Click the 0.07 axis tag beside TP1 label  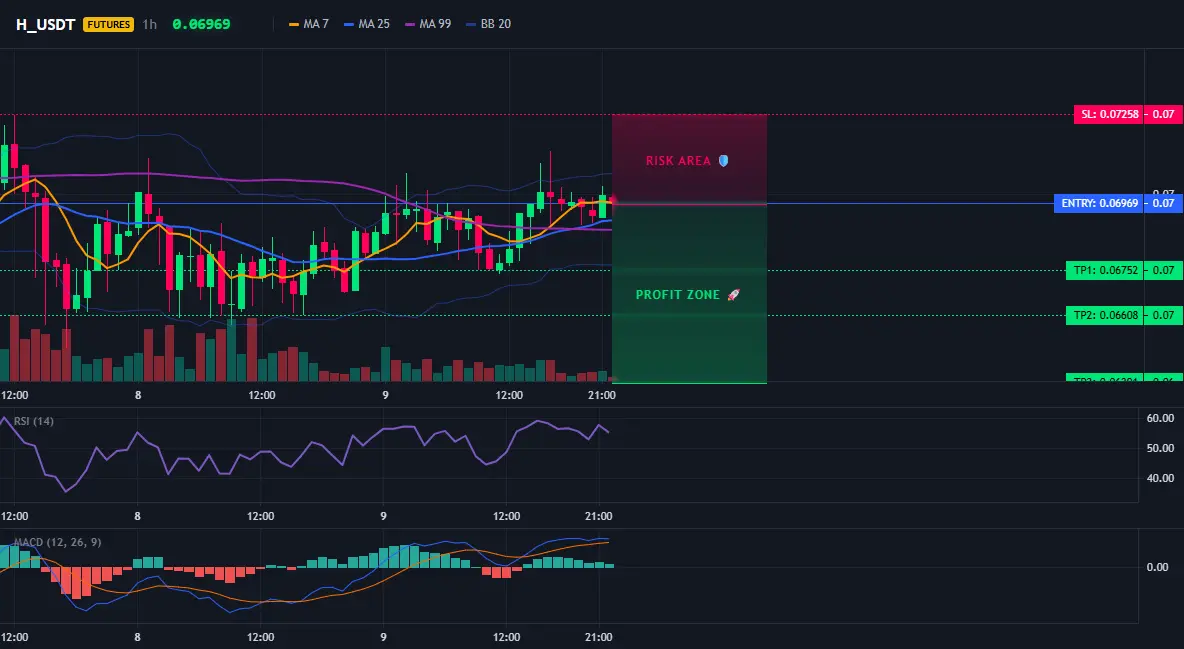[x=1164, y=270]
